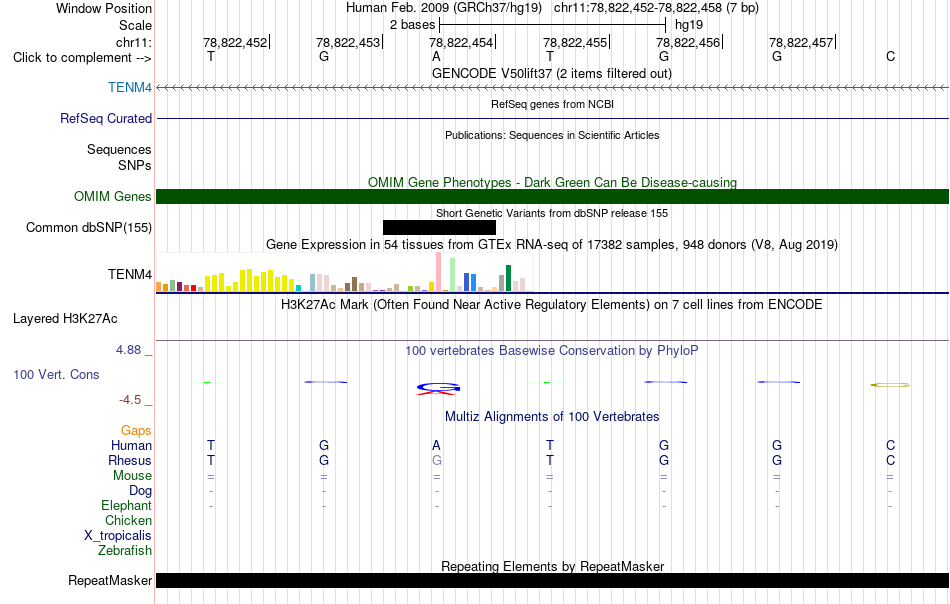Click the tallest pink GTEx expression bar

click(439, 272)
